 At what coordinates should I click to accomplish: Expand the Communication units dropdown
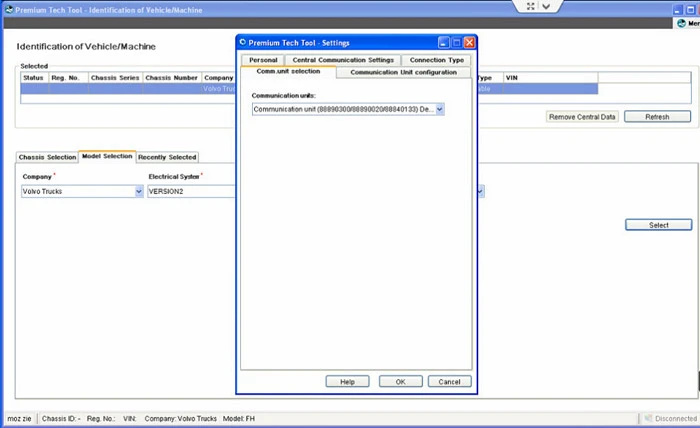[x=440, y=109]
